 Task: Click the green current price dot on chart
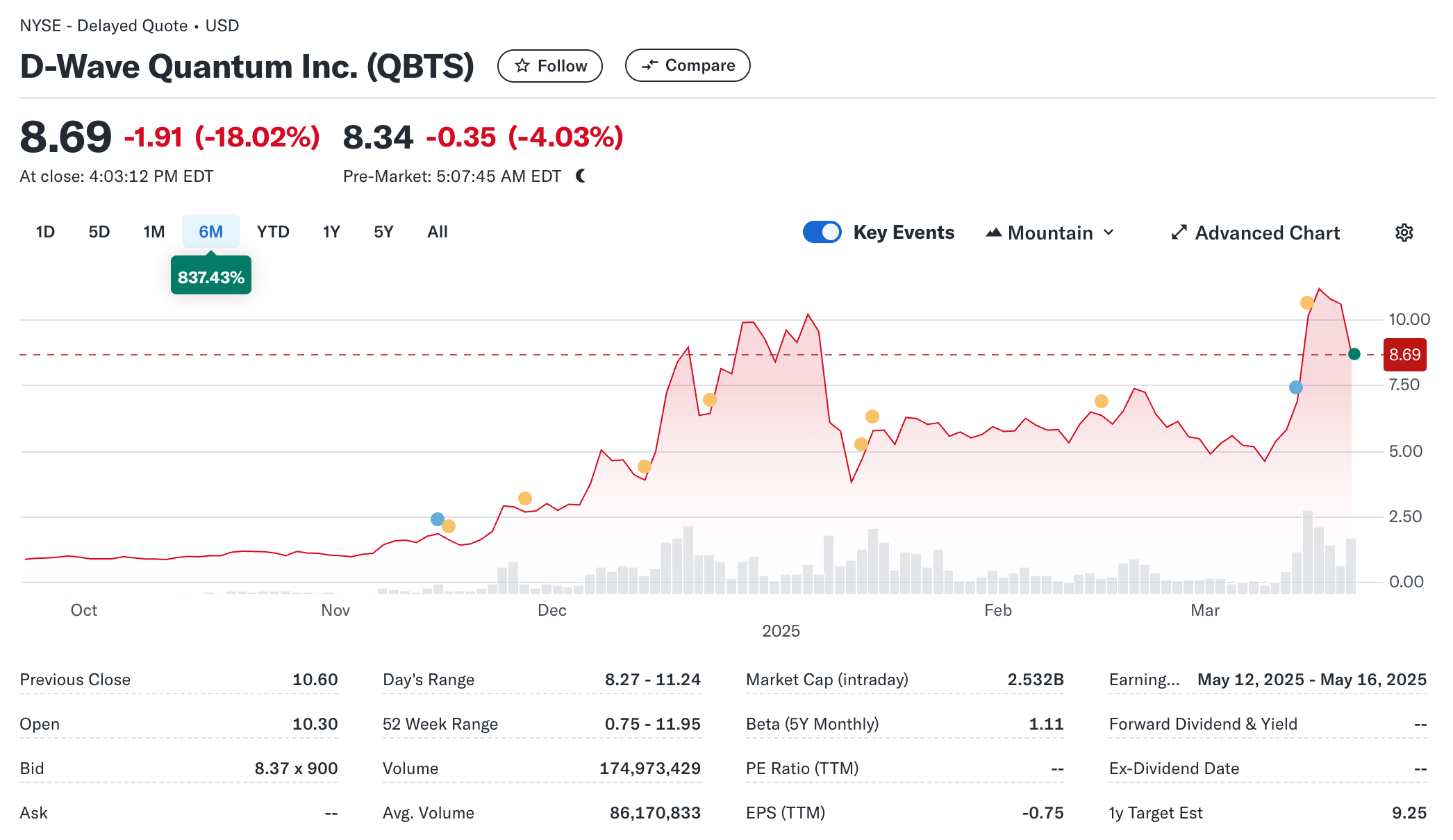pos(1354,354)
